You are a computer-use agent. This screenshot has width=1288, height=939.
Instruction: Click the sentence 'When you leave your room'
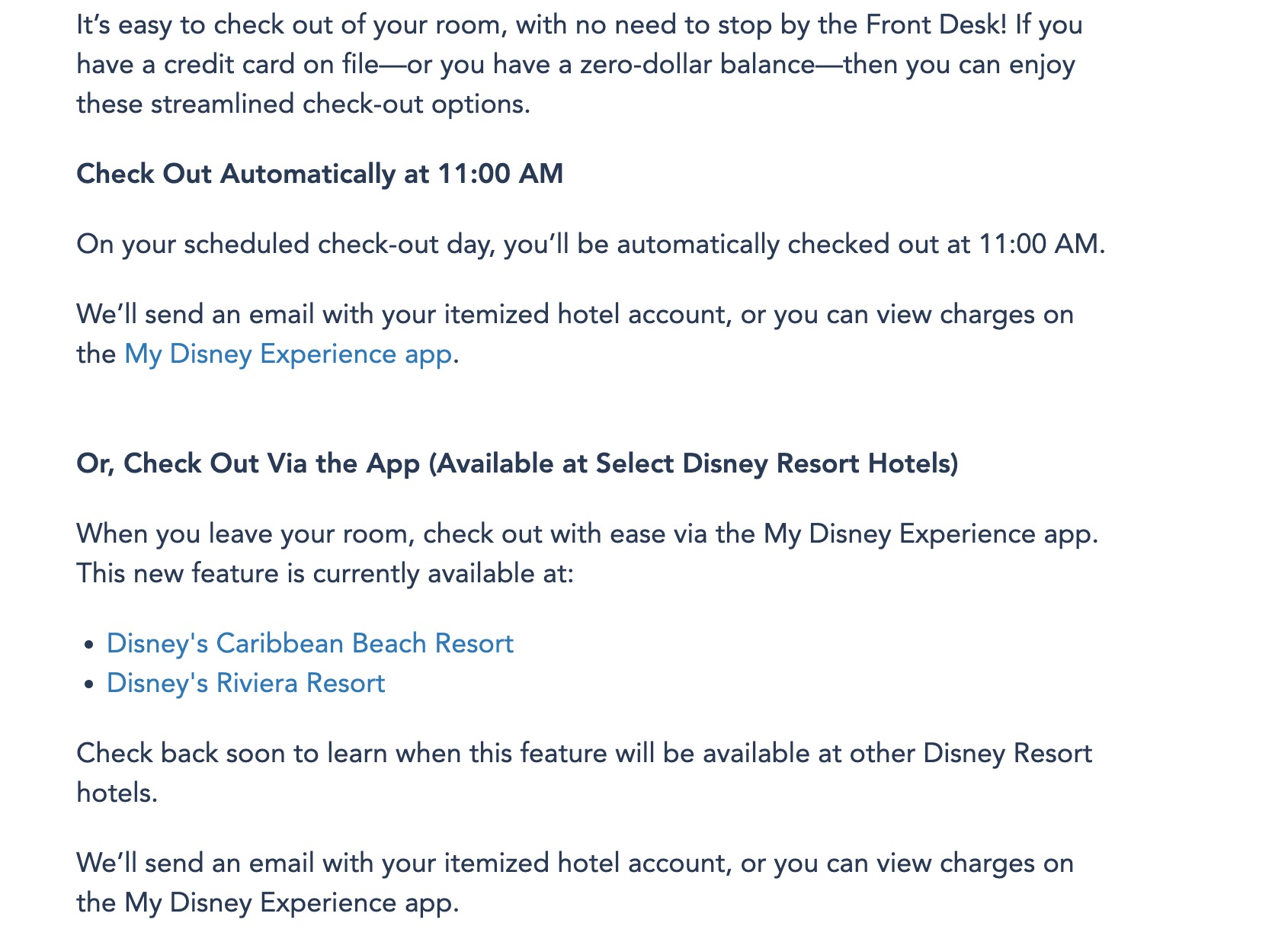click(x=588, y=534)
